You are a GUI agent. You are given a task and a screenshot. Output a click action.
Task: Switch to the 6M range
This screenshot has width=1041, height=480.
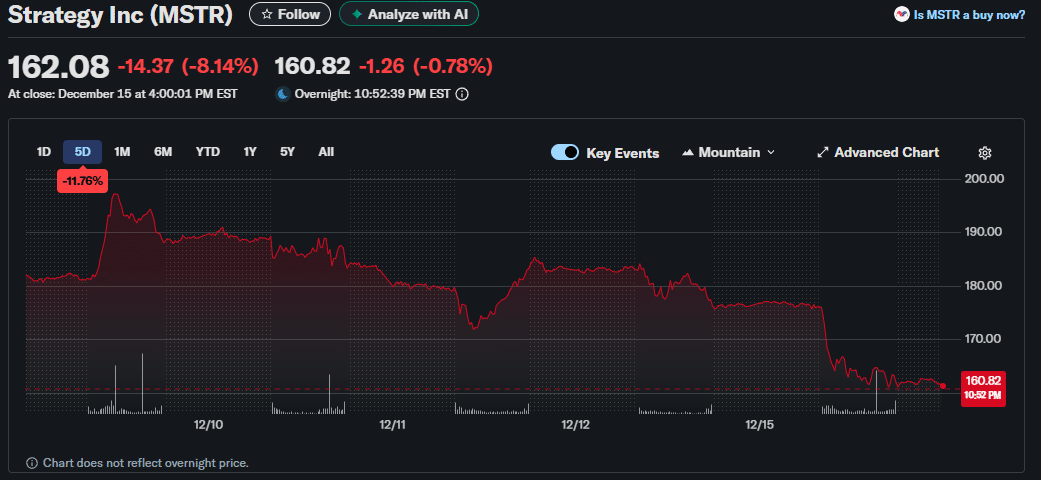tap(163, 152)
